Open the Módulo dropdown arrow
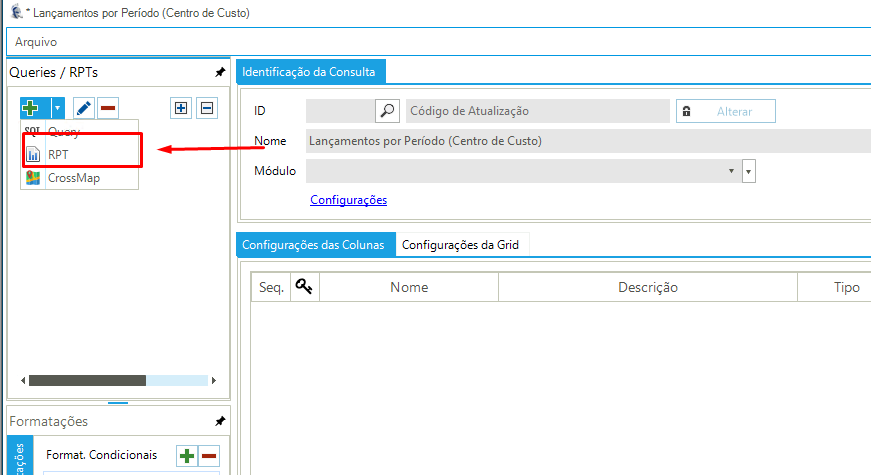The height and width of the screenshot is (475, 871). pyautogui.click(x=749, y=171)
